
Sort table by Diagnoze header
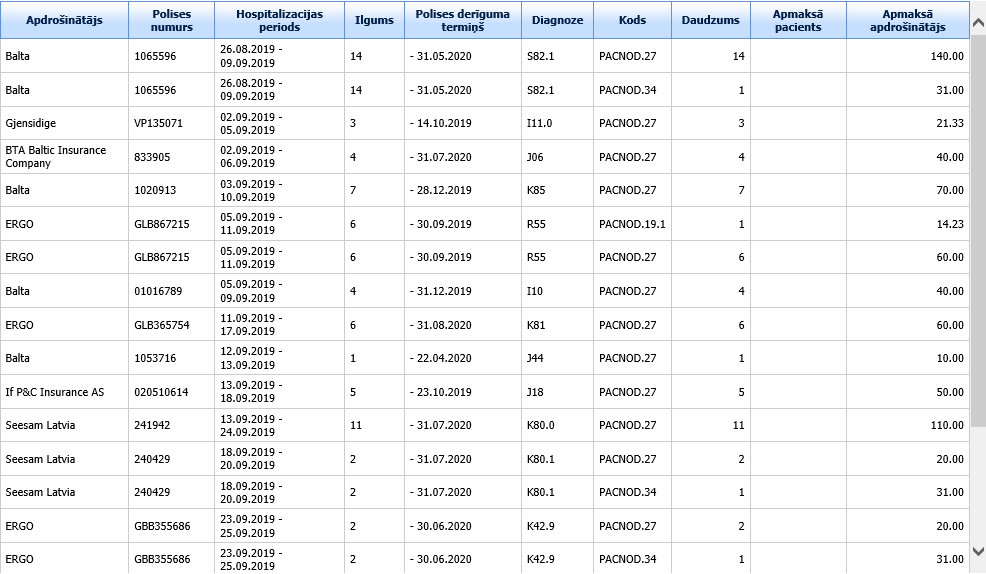(557, 20)
